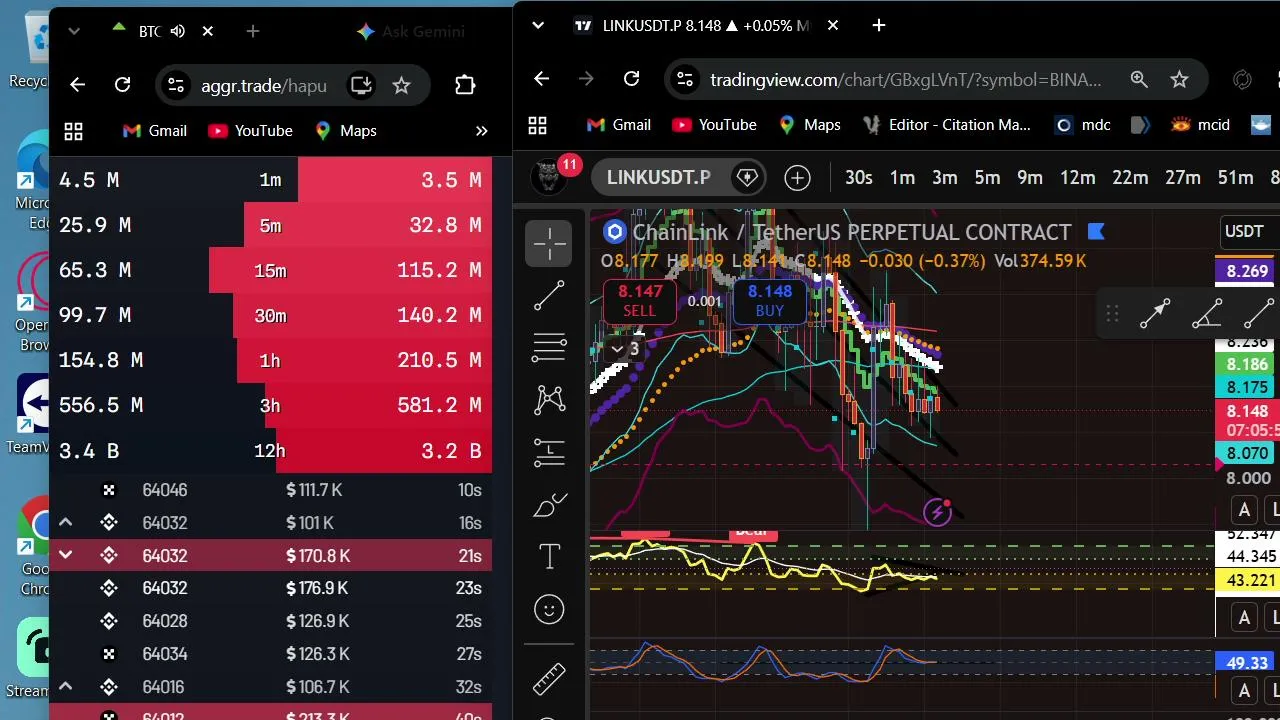1280x720 pixels.
Task: Select the LINKUSDT.P browser tab
Action: pos(705,25)
